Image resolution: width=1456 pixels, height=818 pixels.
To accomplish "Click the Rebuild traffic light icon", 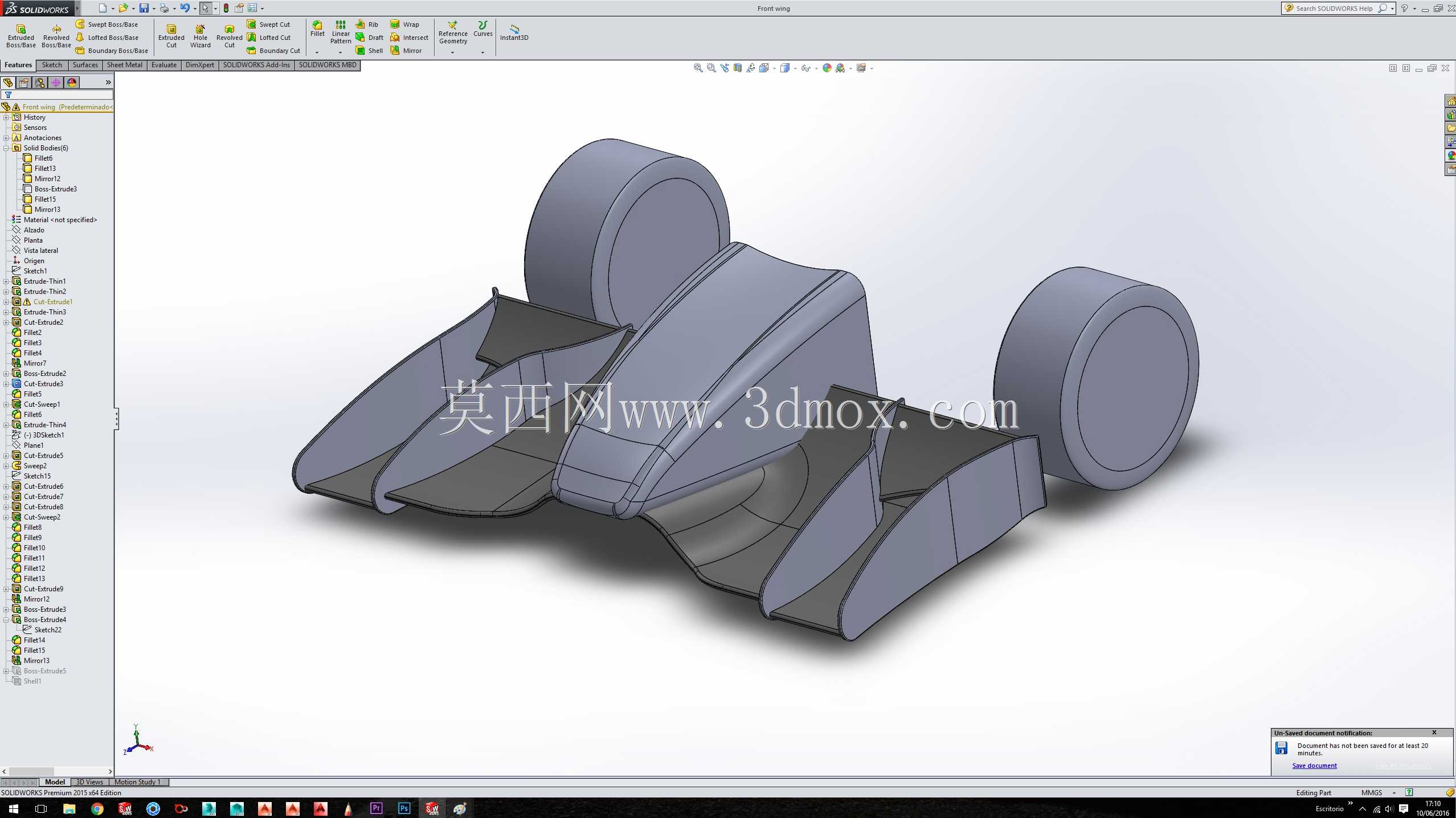I will pyautogui.click(x=226, y=8).
